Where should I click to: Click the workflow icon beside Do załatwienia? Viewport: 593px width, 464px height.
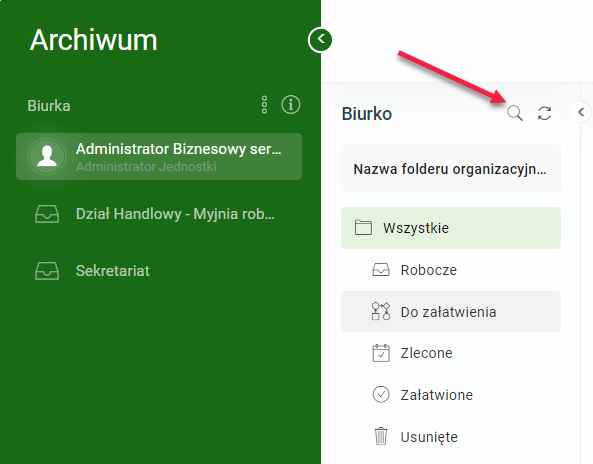[x=381, y=311]
